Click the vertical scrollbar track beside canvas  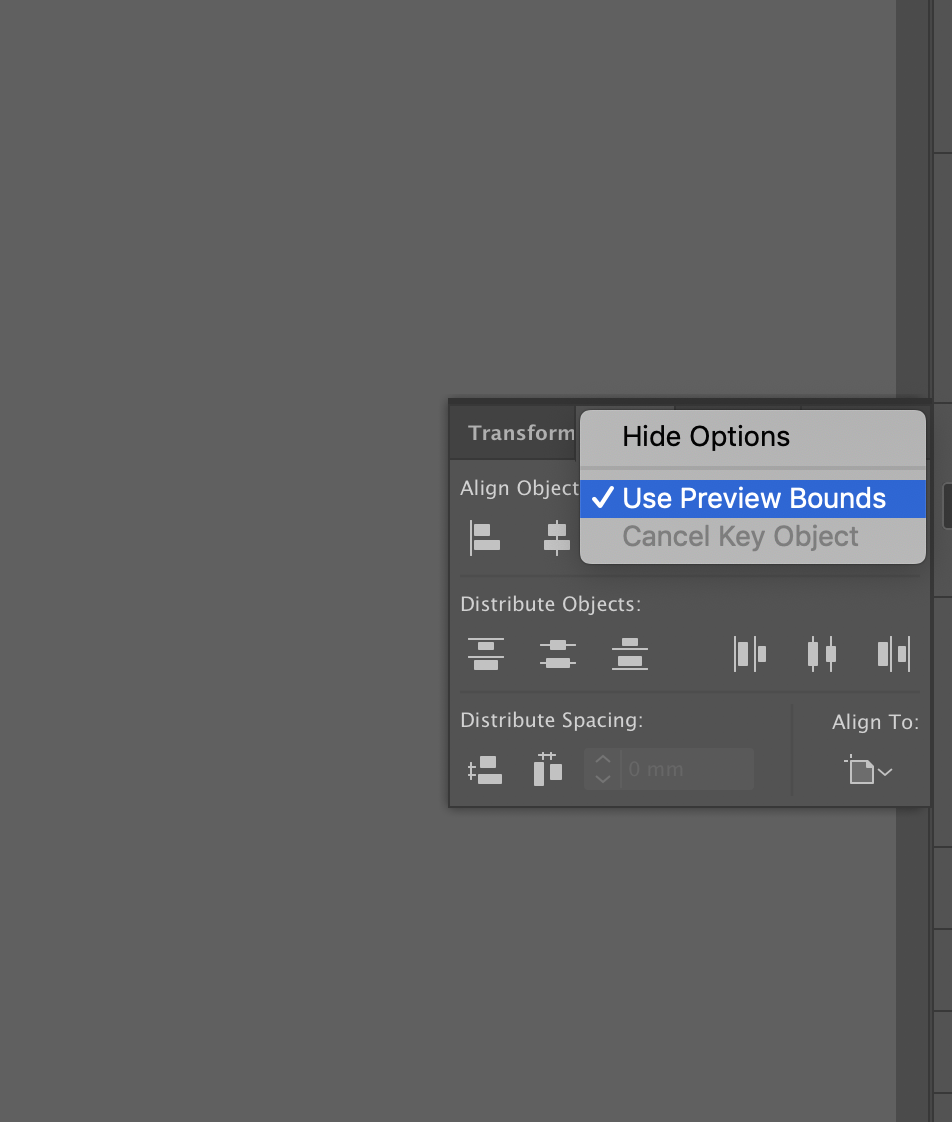pos(911,200)
